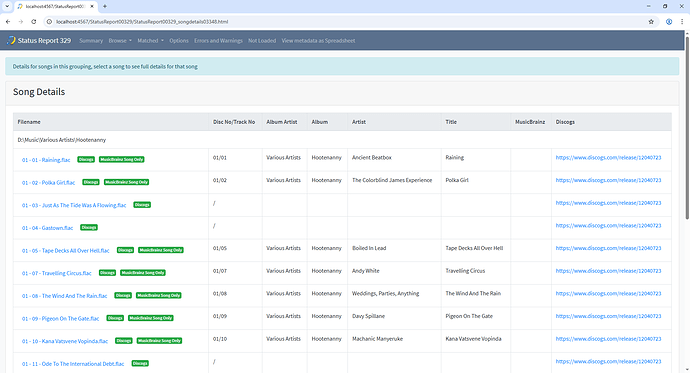The width and height of the screenshot is (690, 373).
Task: Open the Discogs release URL for Travelling Circus
Action: [608, 271]
